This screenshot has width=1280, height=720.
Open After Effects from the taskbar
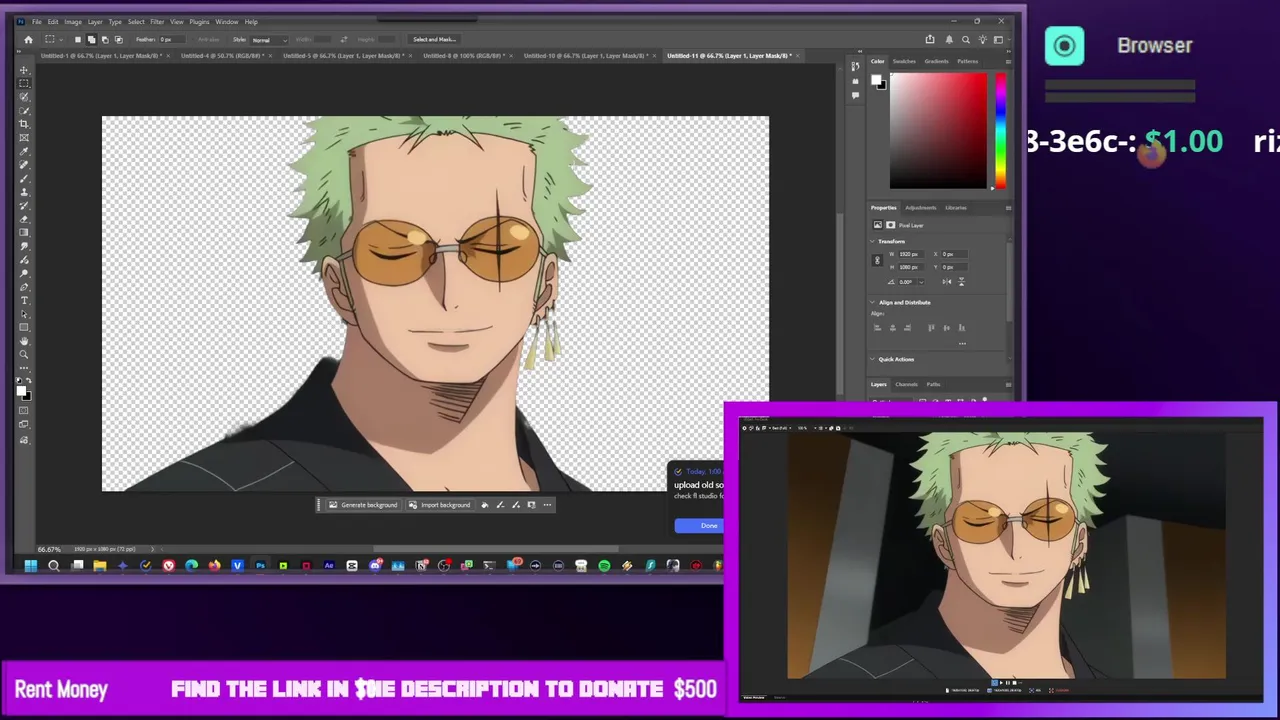pyautogui.click(x=329, y=566)
